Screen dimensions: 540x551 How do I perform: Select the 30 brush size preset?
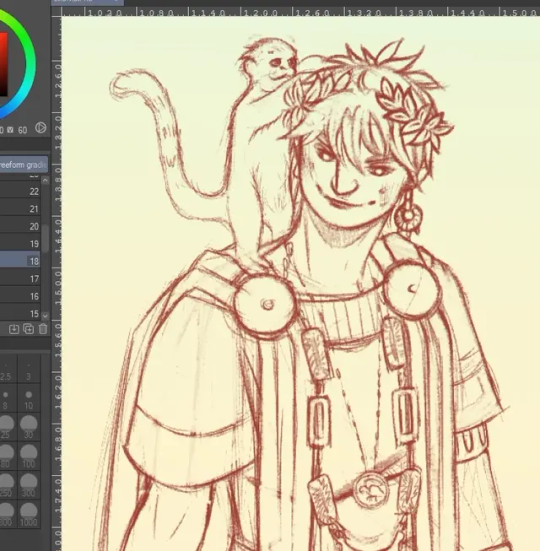(29, 428)
